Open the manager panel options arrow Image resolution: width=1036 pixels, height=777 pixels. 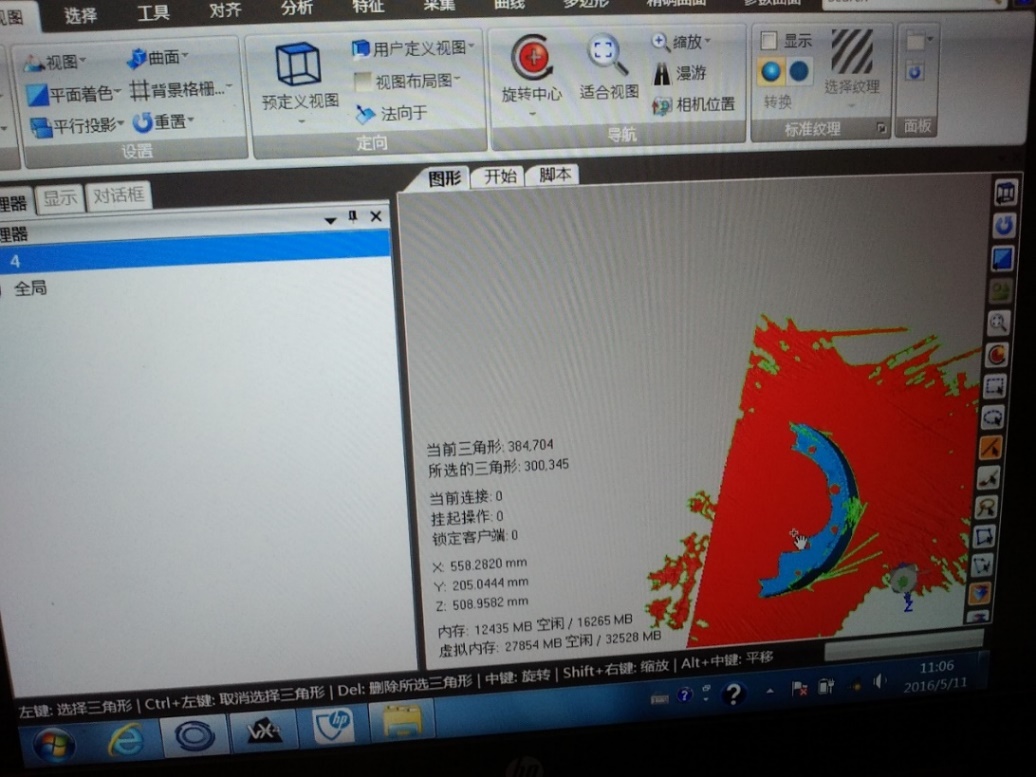(x=330, y=220)
